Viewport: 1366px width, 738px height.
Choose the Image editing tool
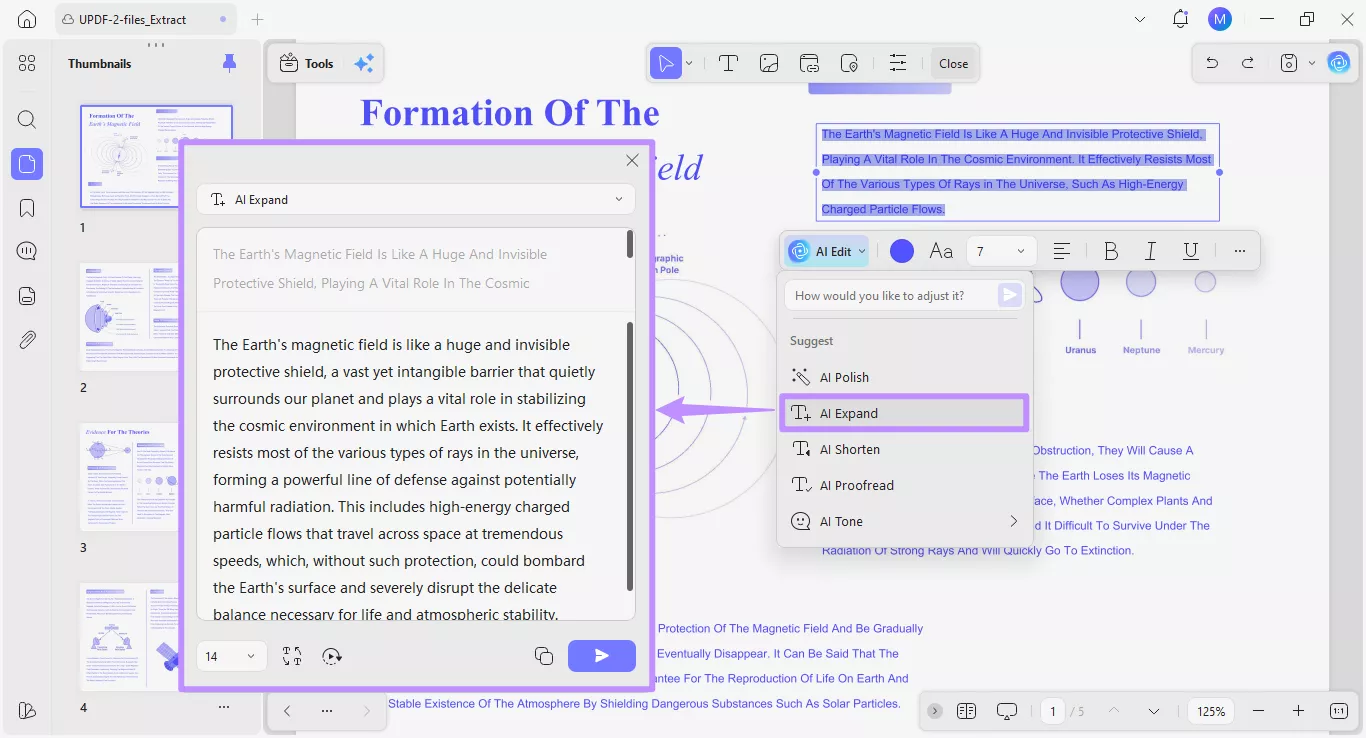769,63
